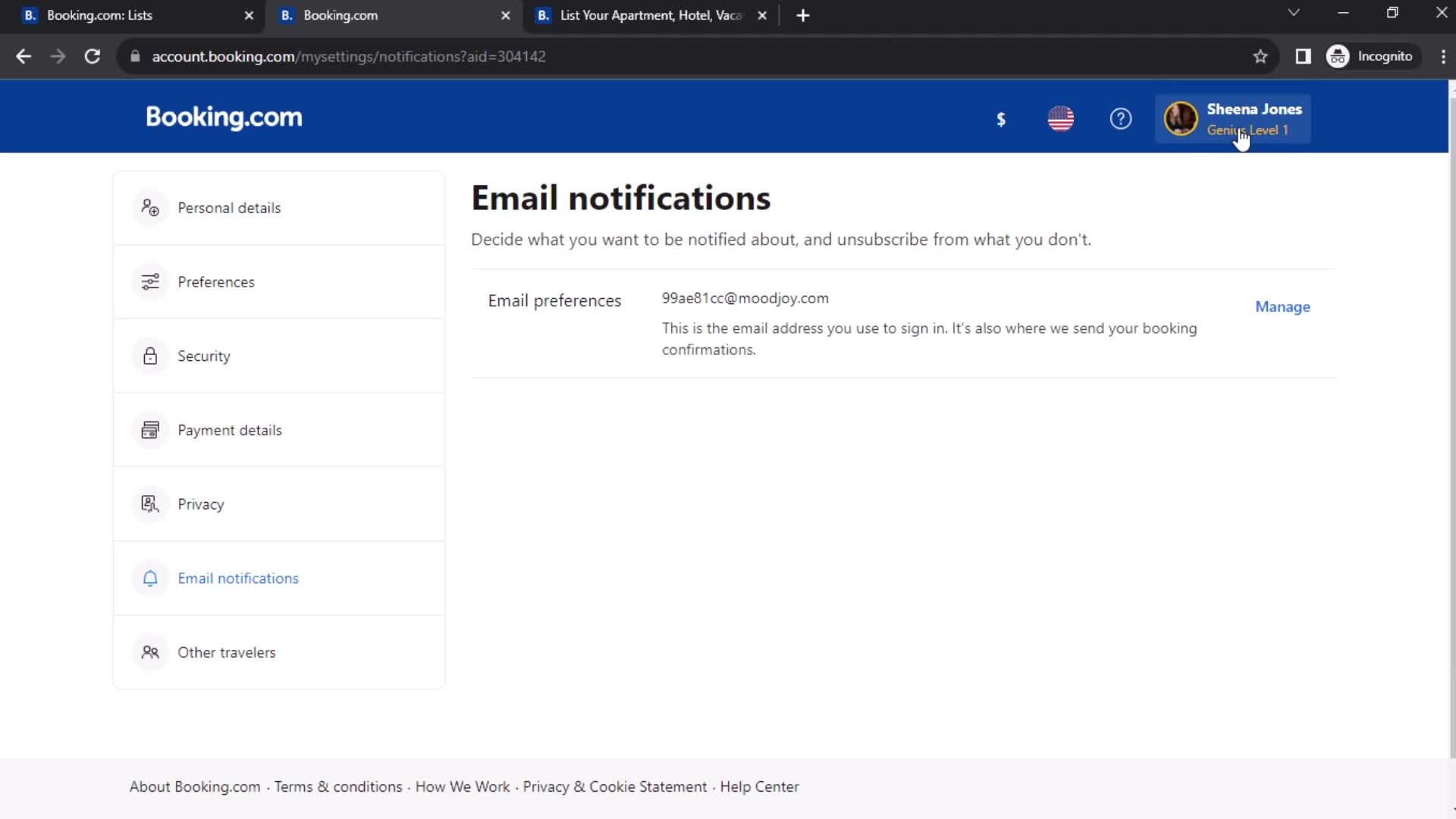Open a new browser tab
This screenshot has height=819, width=1456.
(x=803, y=15)
